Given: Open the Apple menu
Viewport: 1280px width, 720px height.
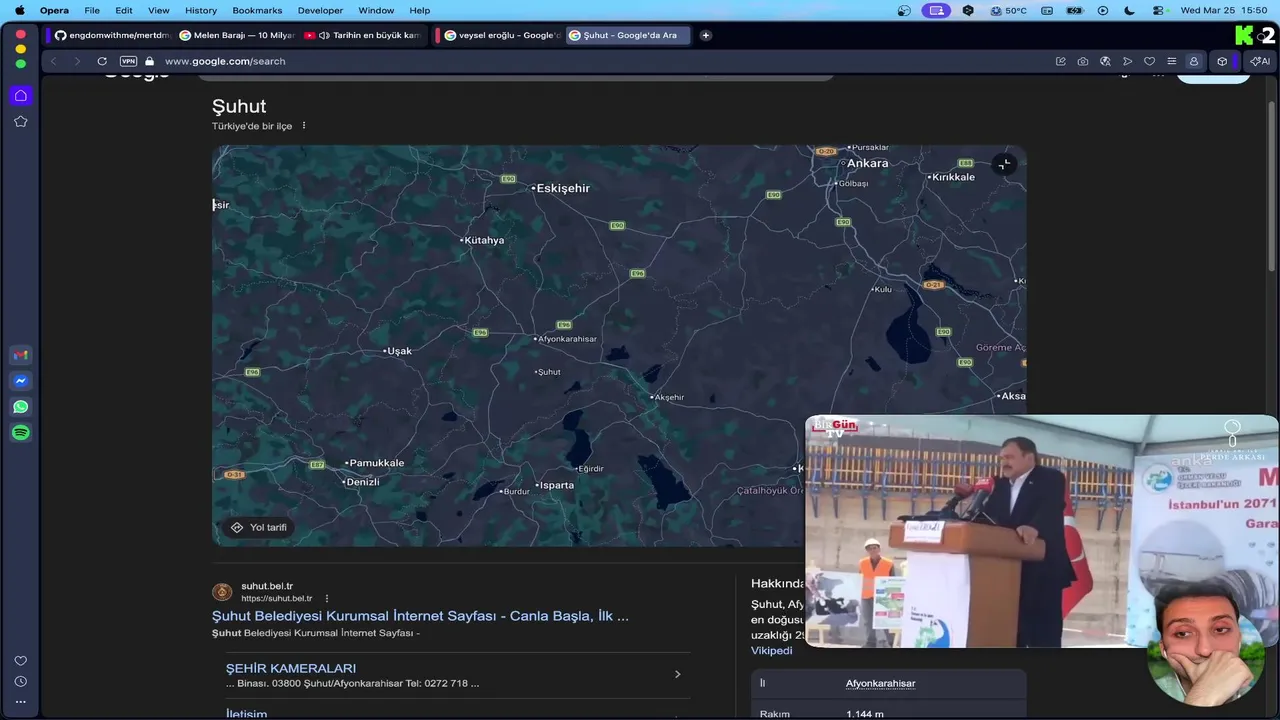Looking at the screenshot, I should [19, 10].
